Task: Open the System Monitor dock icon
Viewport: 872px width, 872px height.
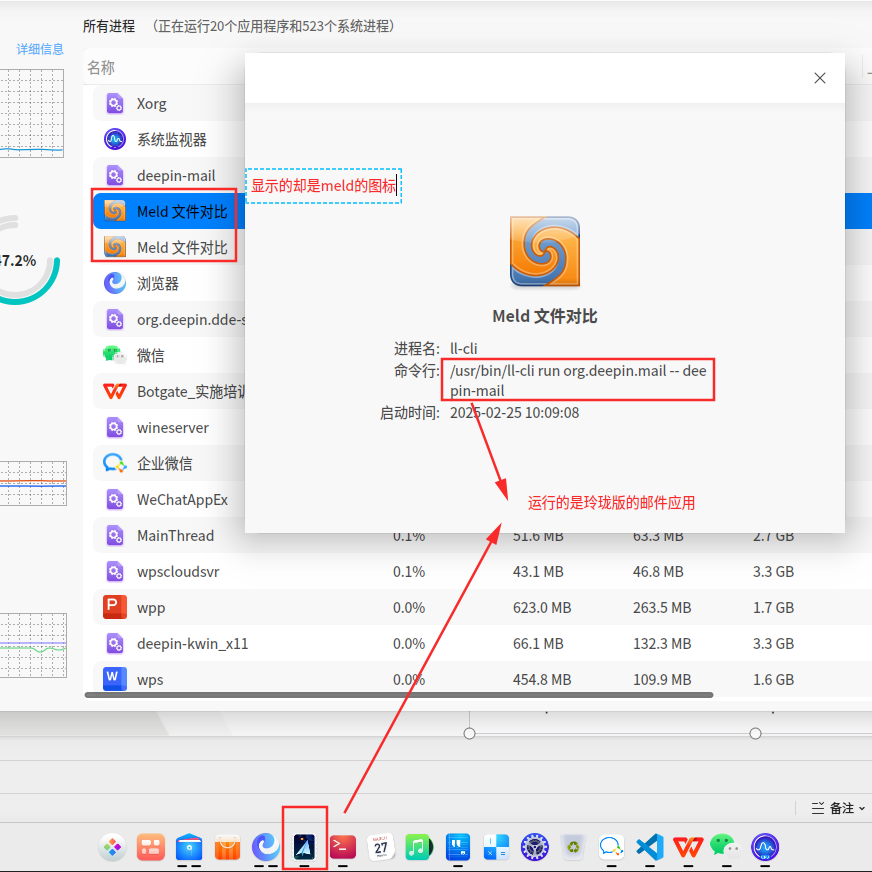Action: click(x=765, y=847)
